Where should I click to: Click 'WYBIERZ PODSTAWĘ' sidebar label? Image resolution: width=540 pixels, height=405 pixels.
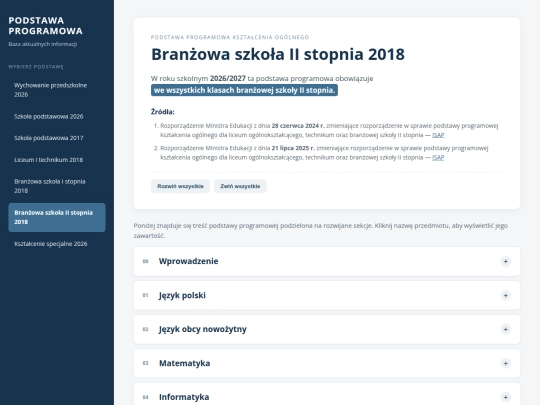36,67
